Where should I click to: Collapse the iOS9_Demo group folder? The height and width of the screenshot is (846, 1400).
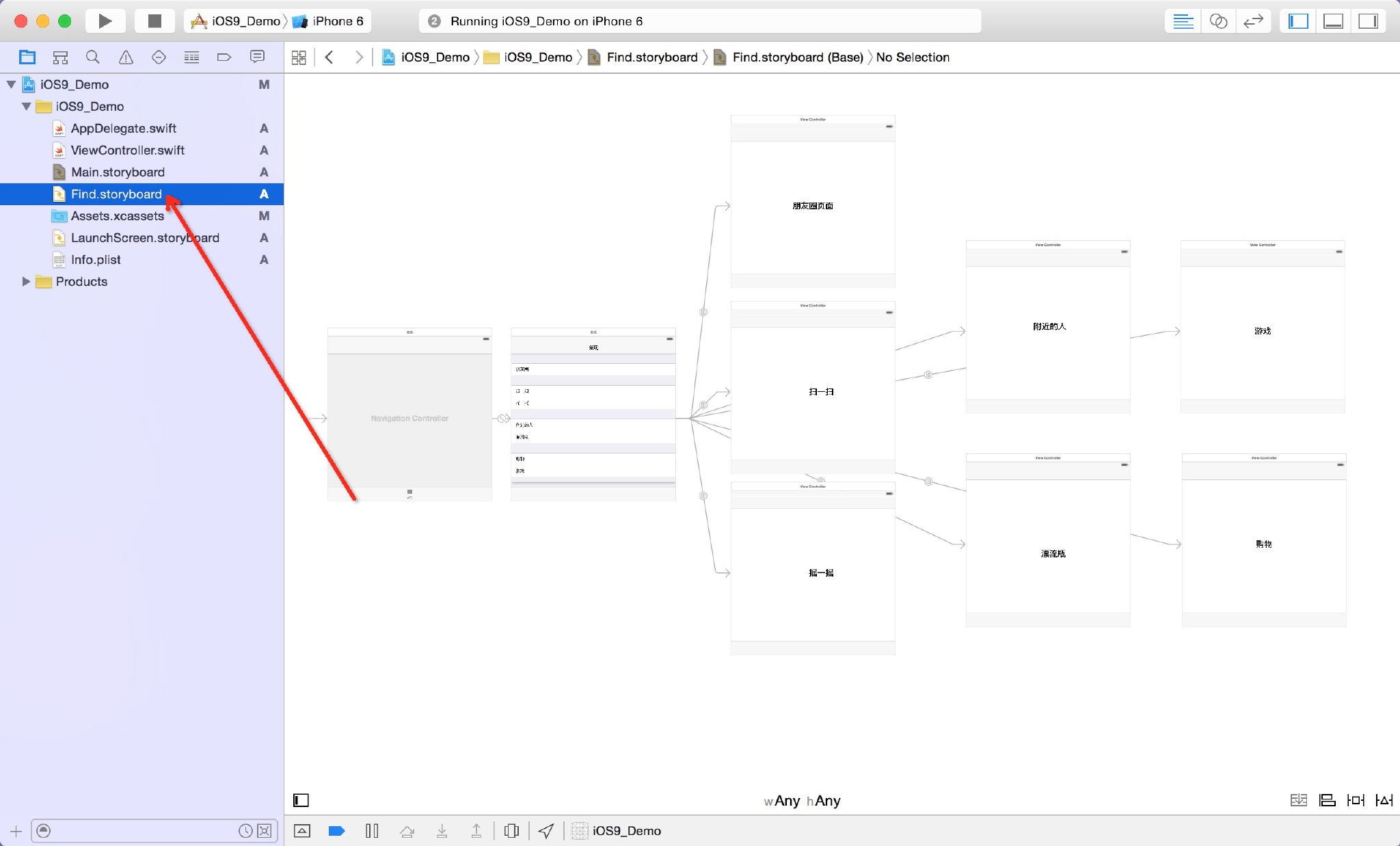pos(26,107)
